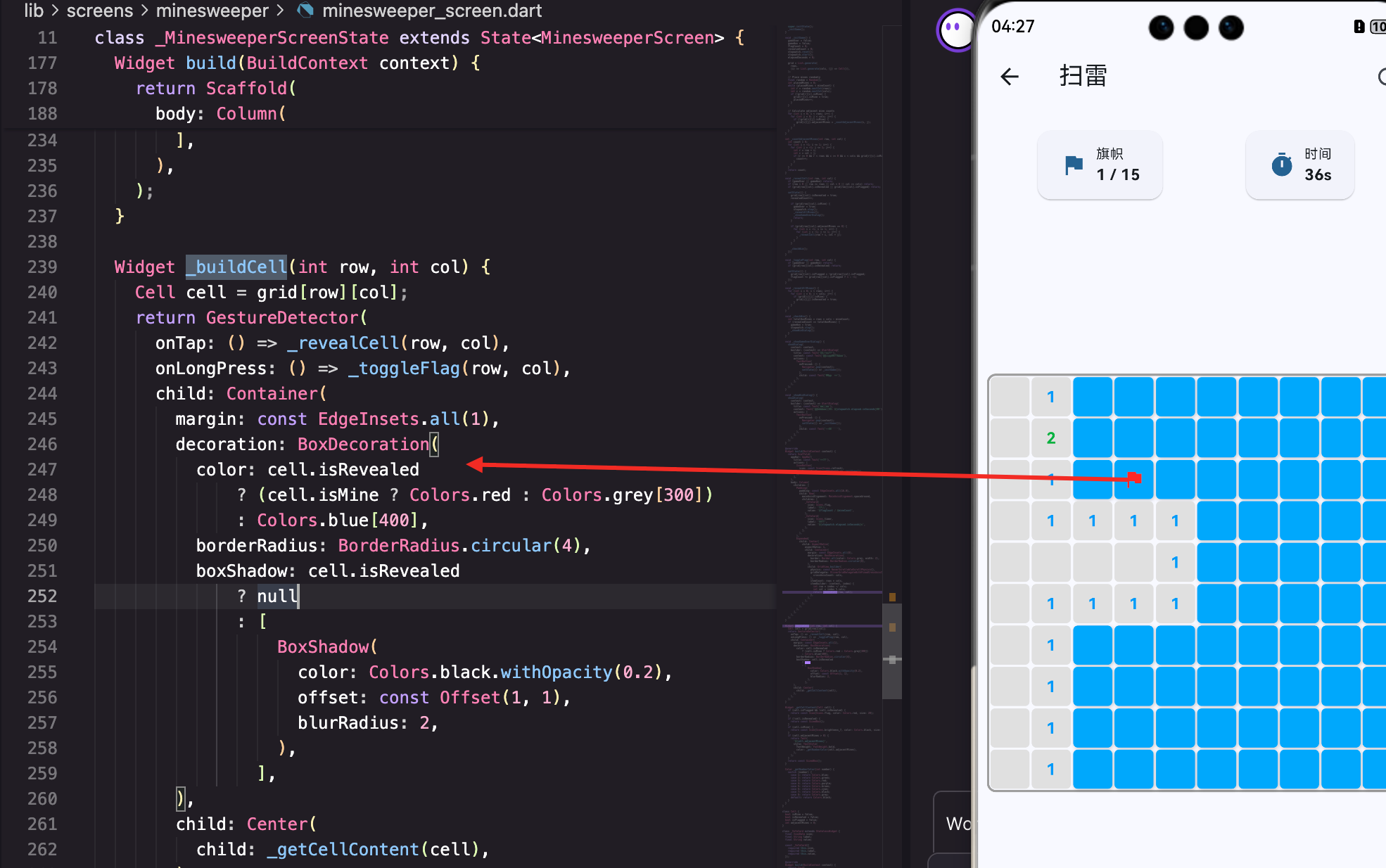The height and width of the screenshot is (868, 1386).
Task: Open the screens breadcrumb folder menu
Action: (x=99, y=11)
